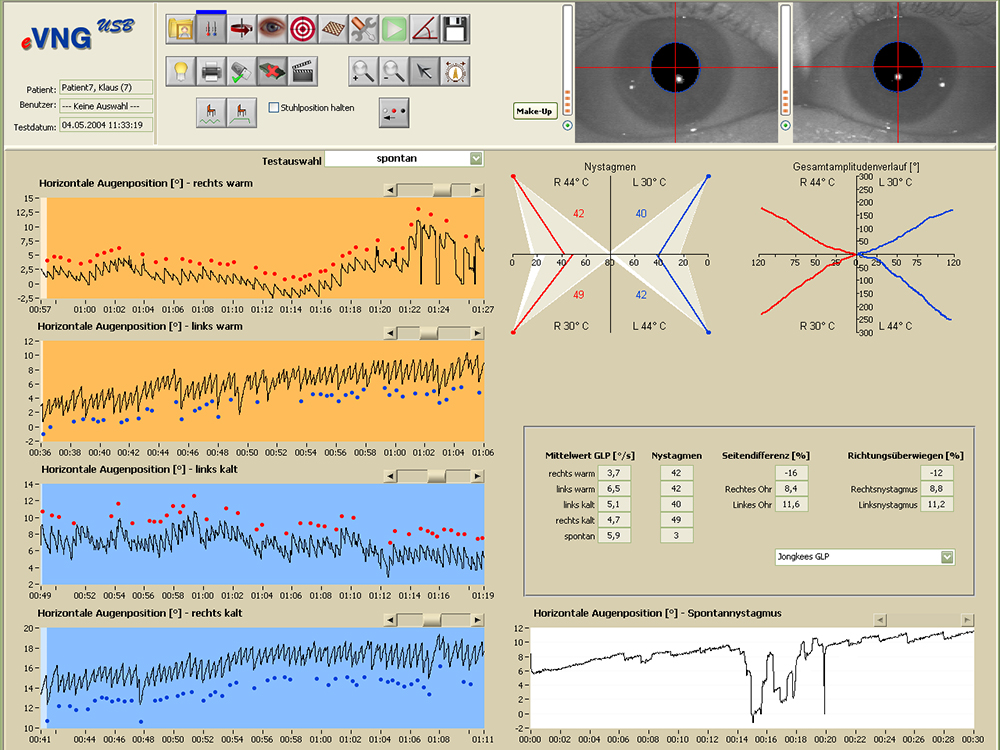
Task: Open the eye tracking tool icon
Action: point(270,29)
